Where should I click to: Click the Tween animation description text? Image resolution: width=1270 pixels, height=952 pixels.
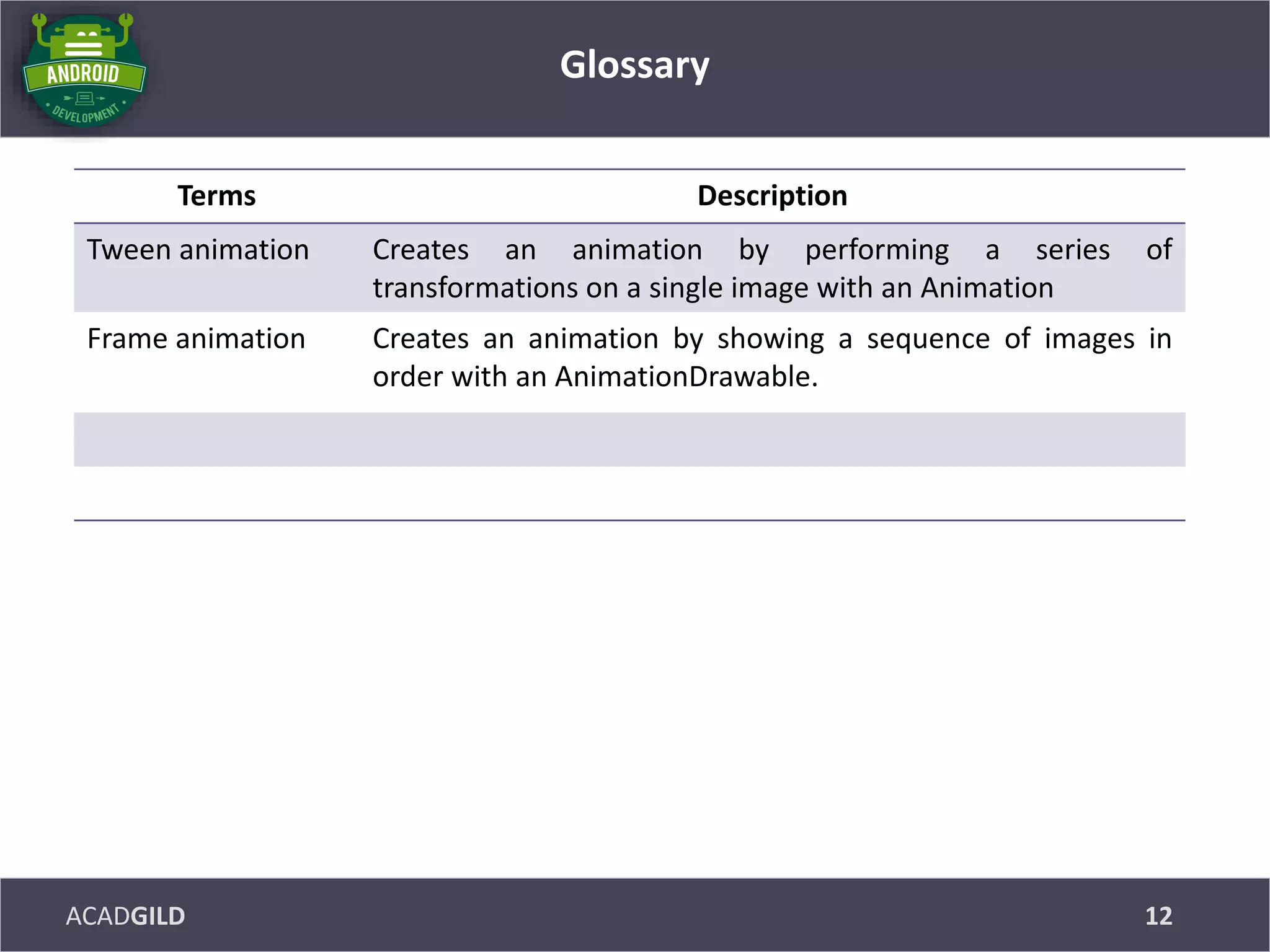click(x=772, y=269)
